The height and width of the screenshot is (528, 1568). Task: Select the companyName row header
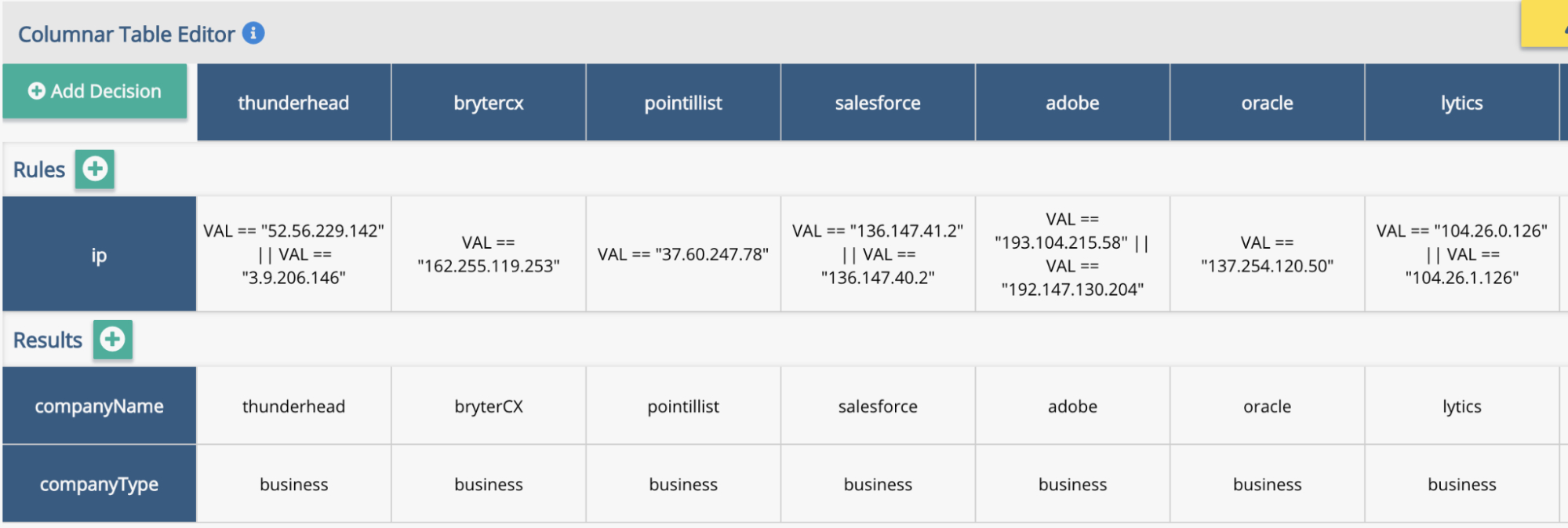point(99,406)
